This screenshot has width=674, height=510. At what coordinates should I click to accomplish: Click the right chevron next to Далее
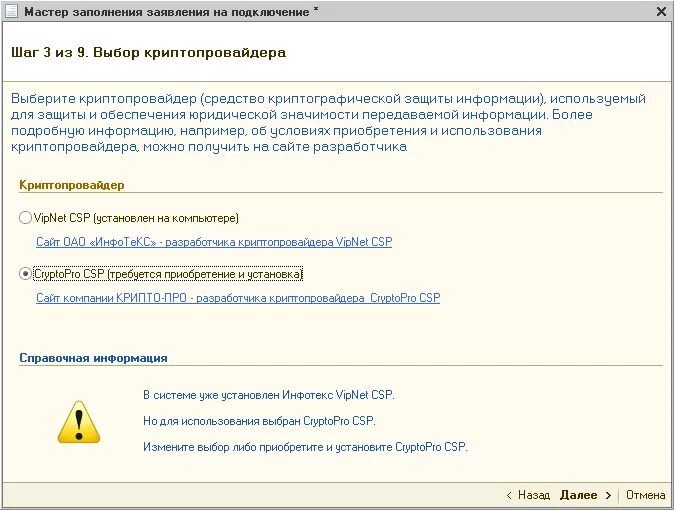tap(608, 495)
